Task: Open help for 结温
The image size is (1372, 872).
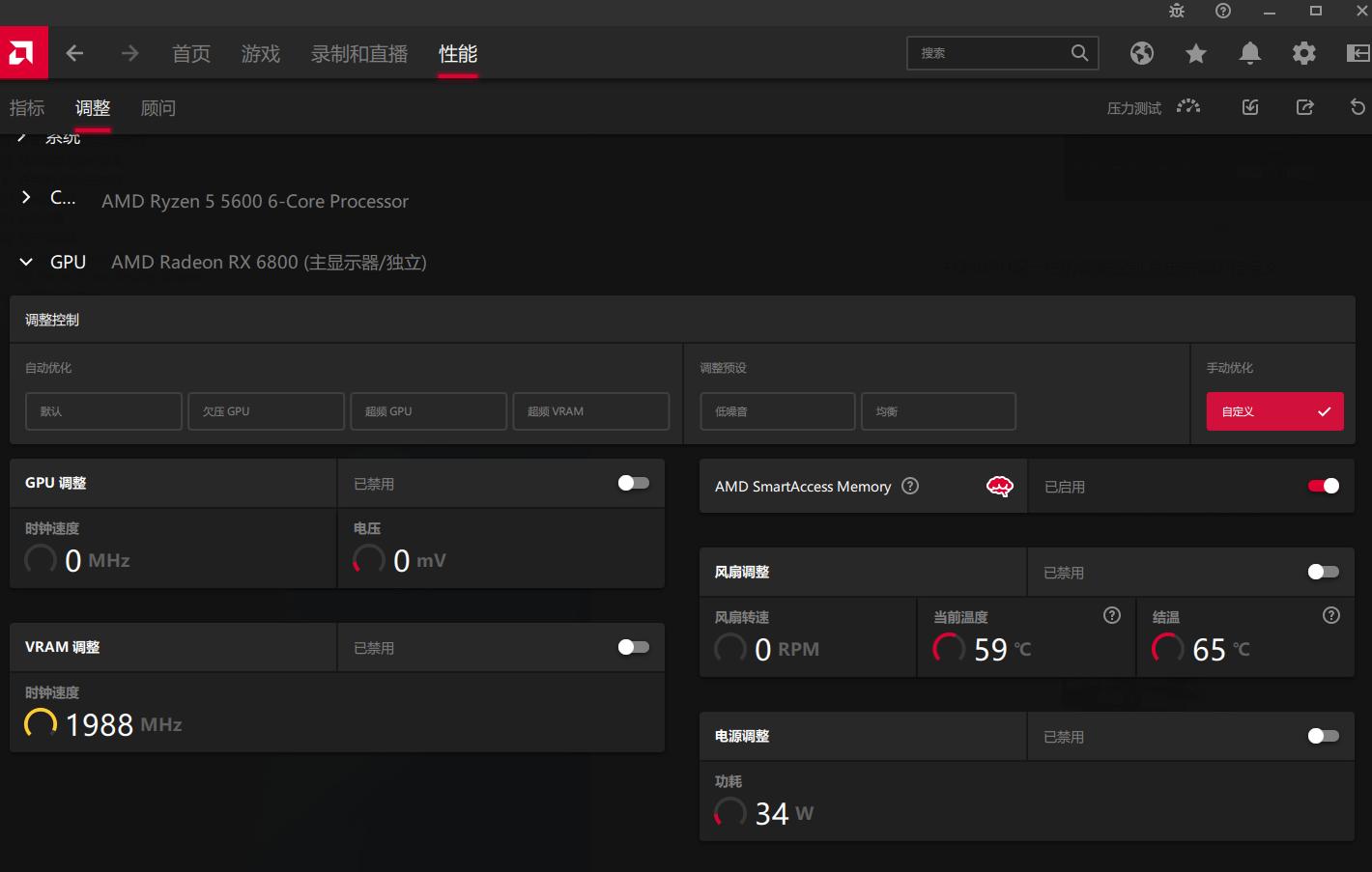Action: click(1331, 615)
